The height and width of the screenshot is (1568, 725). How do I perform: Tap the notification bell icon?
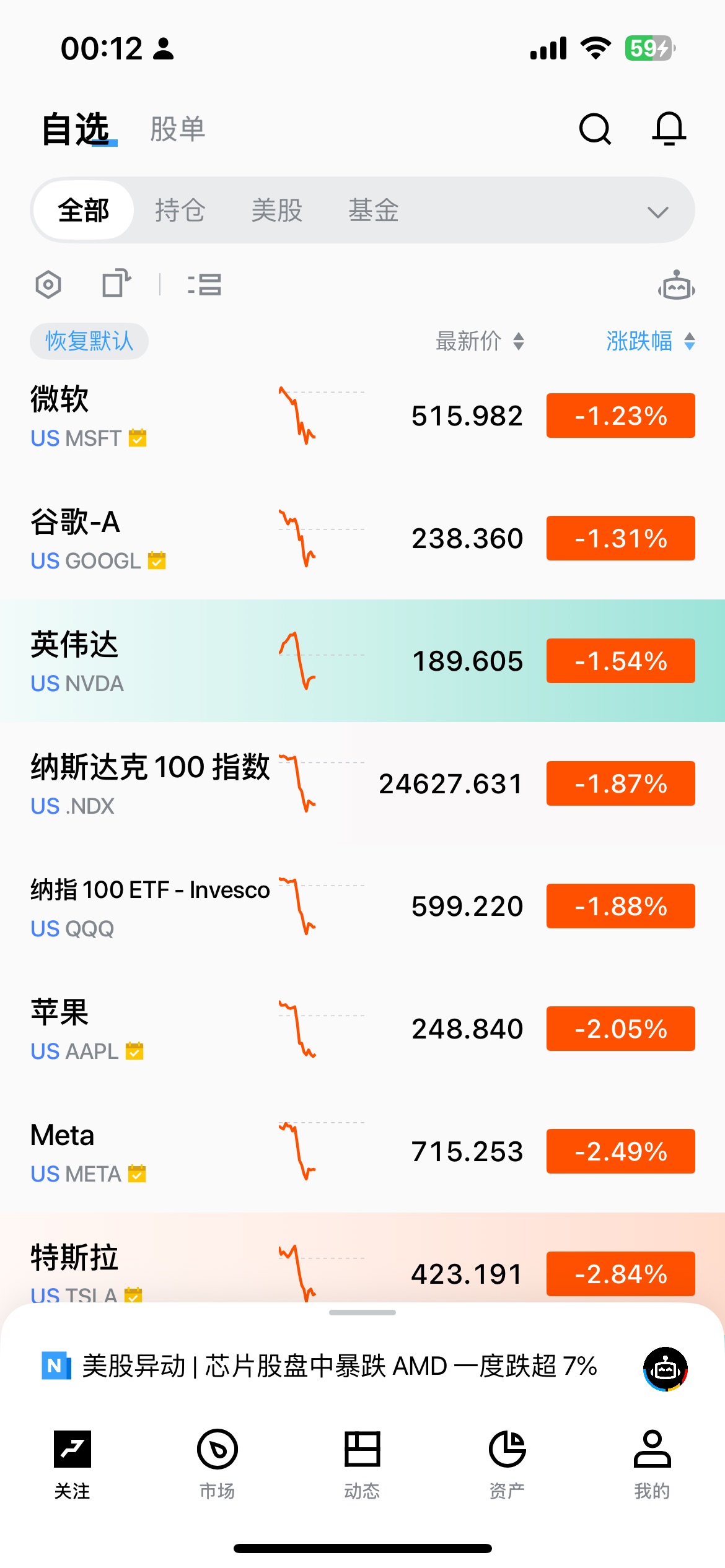pyautogui.click(x=669, y=129)
